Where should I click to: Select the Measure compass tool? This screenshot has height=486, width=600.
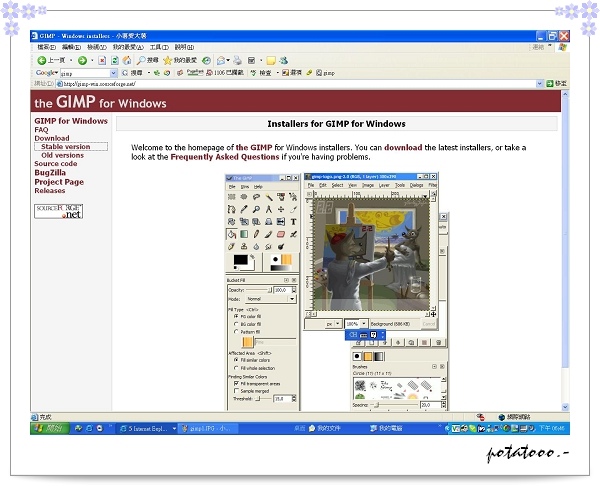coord(269,209)
